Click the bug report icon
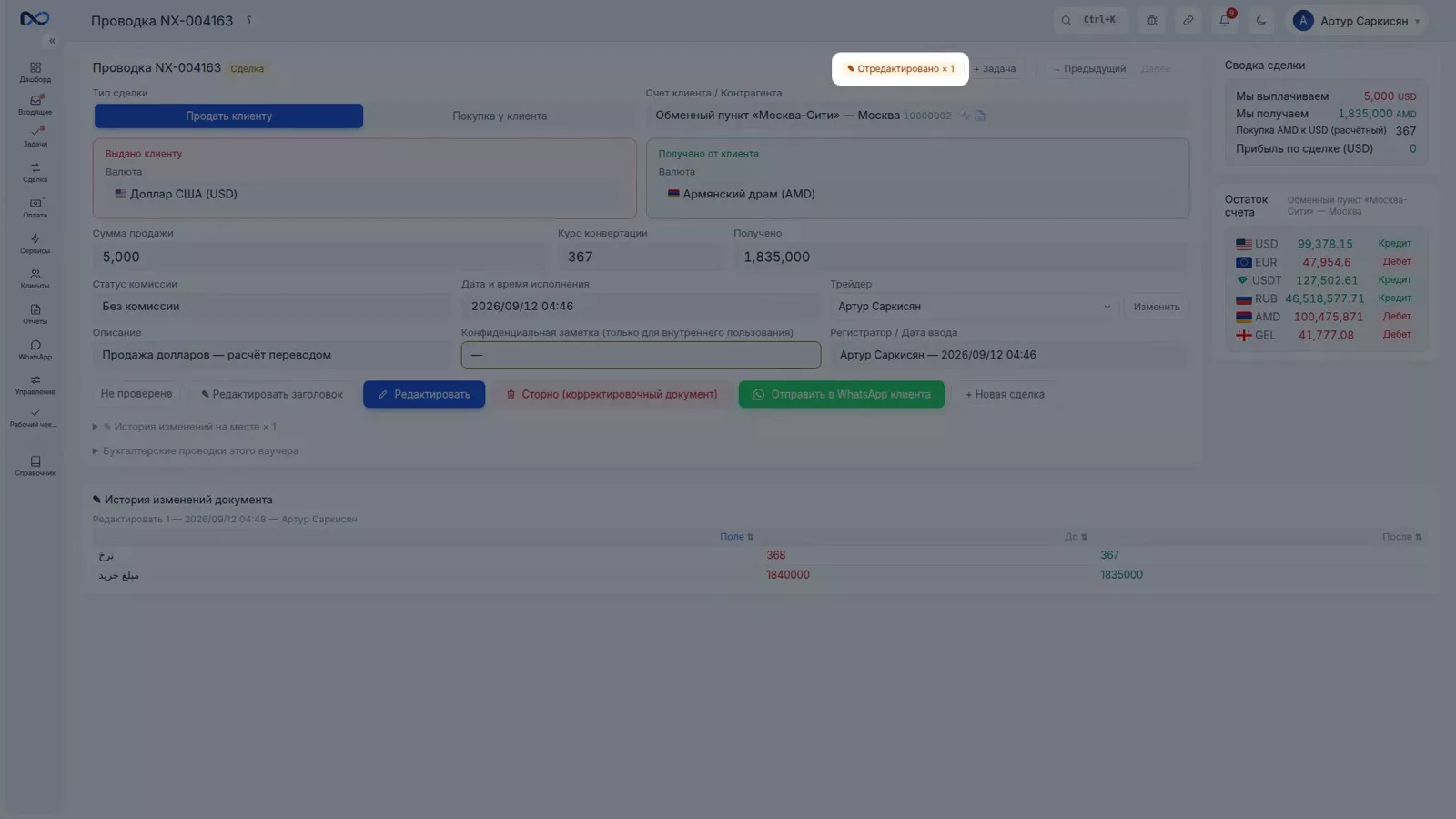The height and width of the screenshot is (819, 1456). (x=1152, y=20)
